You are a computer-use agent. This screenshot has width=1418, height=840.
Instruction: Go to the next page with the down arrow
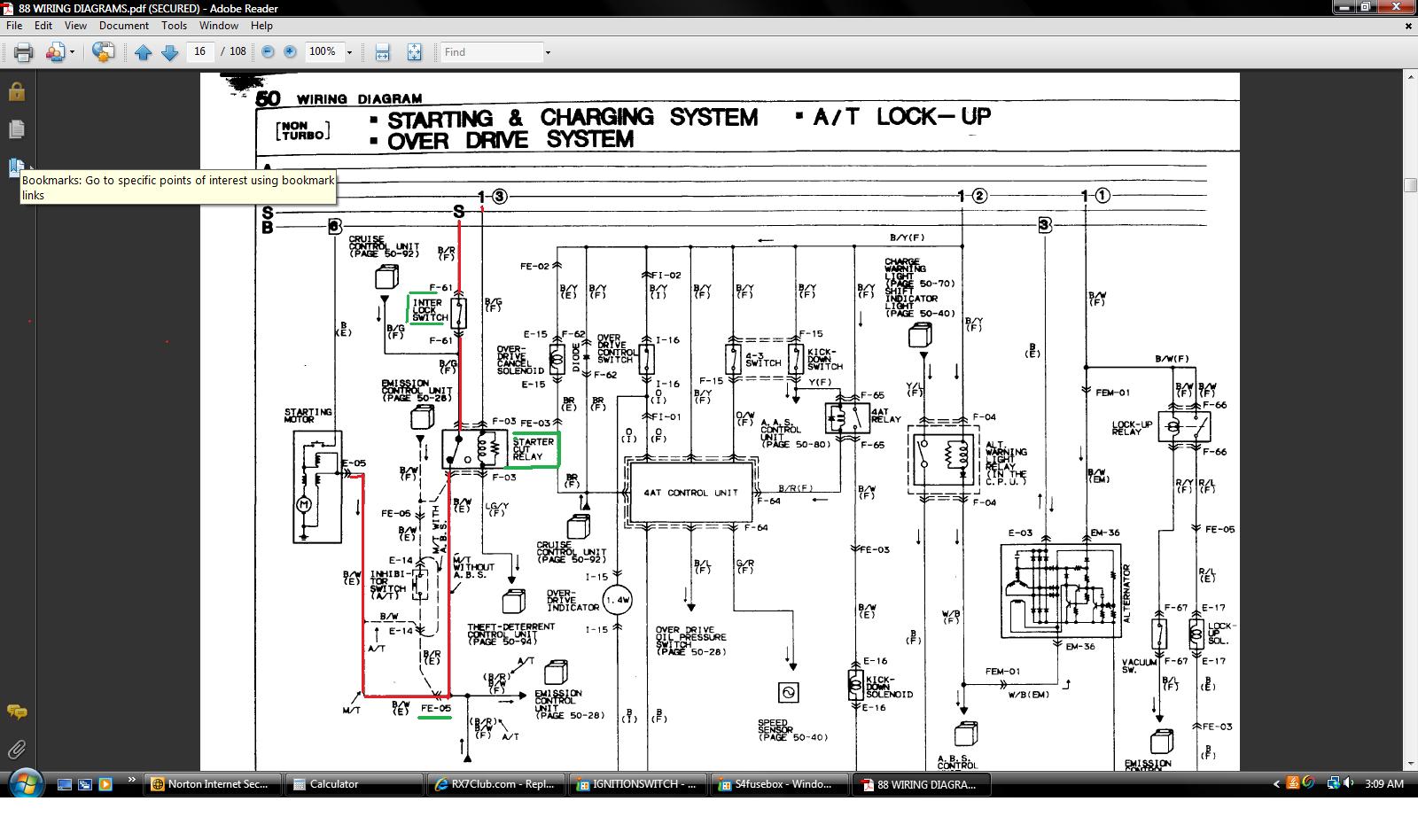click(170, 52)
